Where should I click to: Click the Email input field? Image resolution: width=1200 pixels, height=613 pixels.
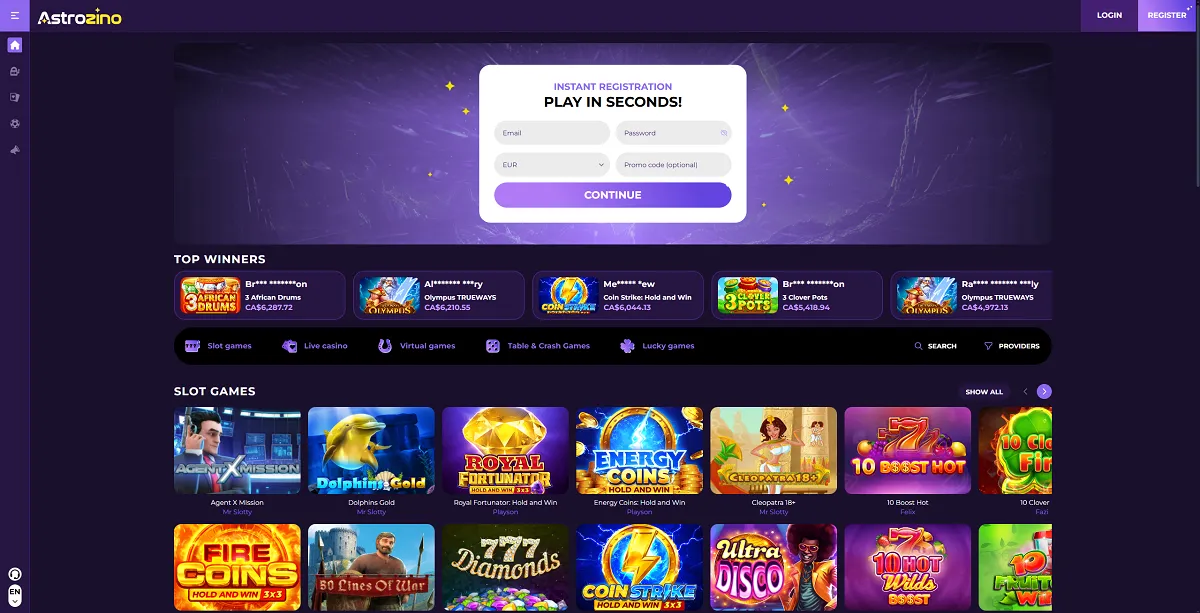[552, 133]
